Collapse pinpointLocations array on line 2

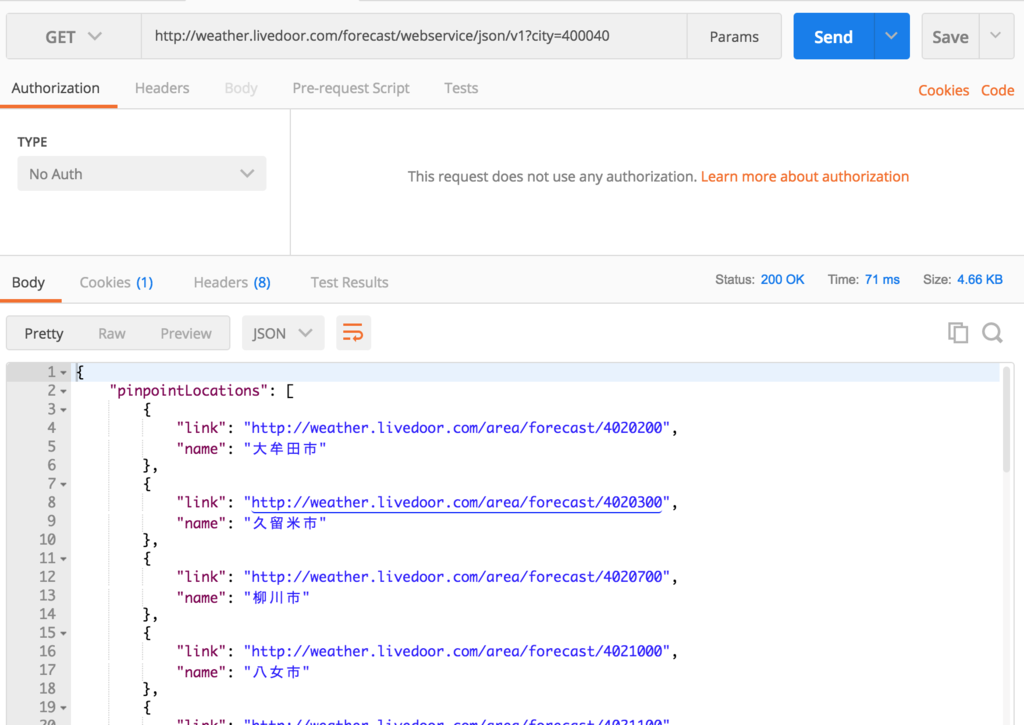(x=63, y=391)
